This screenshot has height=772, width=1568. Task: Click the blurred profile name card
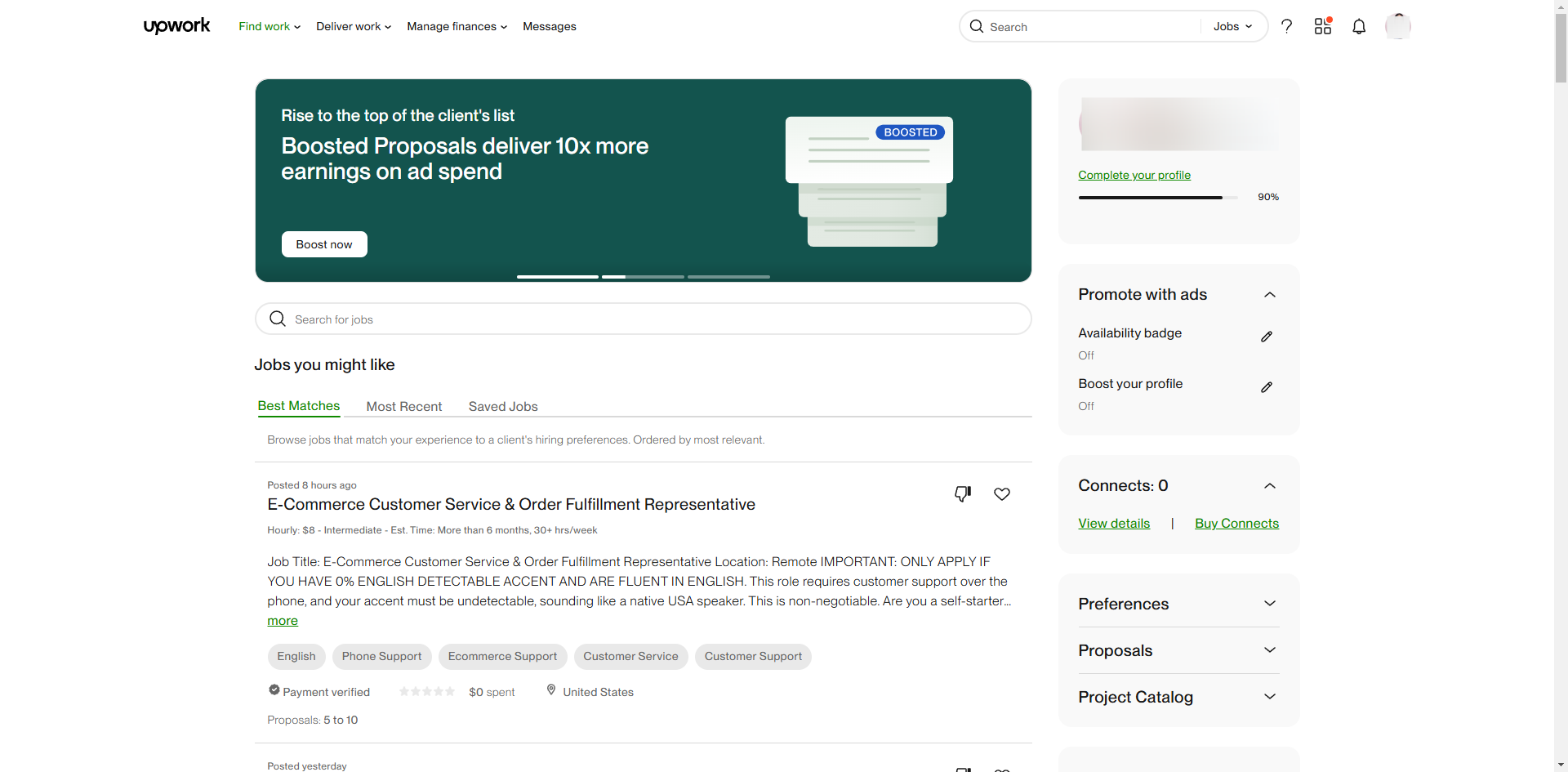1178,124
